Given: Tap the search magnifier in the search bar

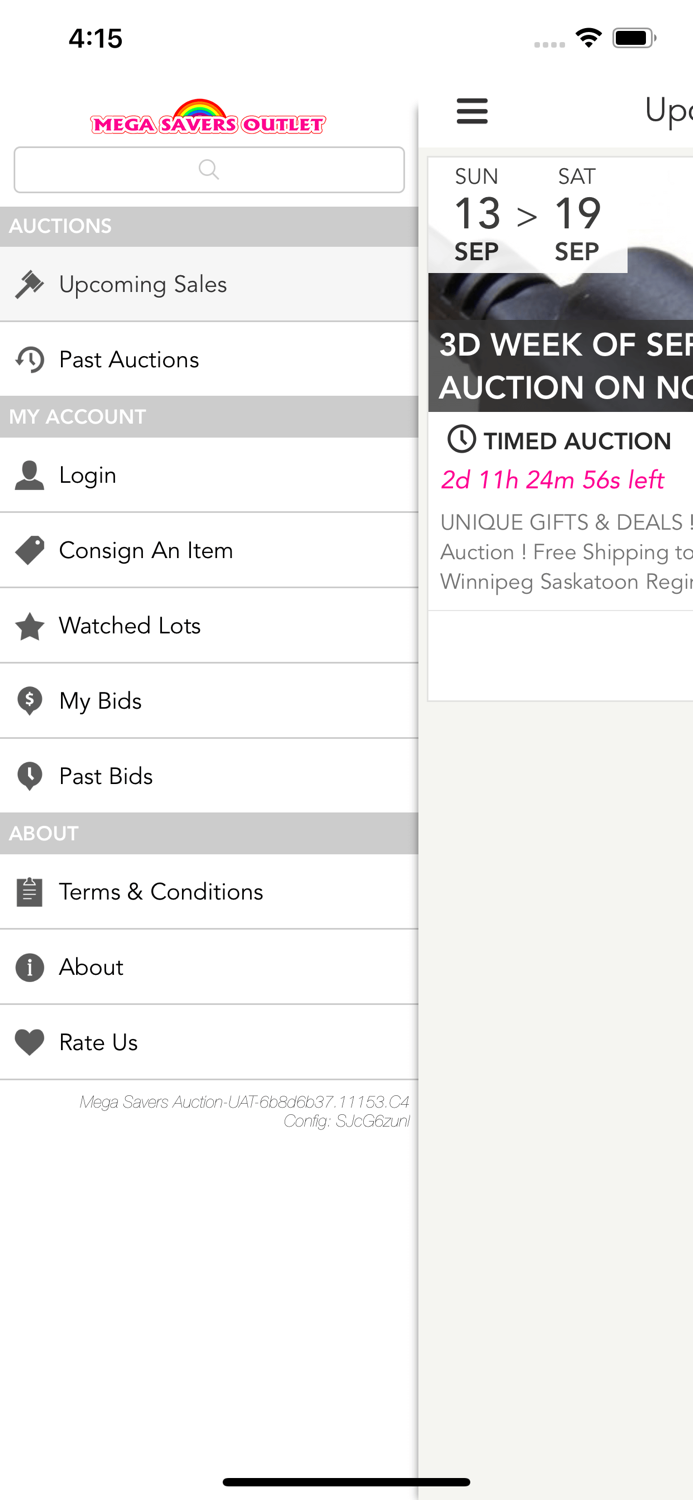Looking at the screenshot, I should coord(208,169).
